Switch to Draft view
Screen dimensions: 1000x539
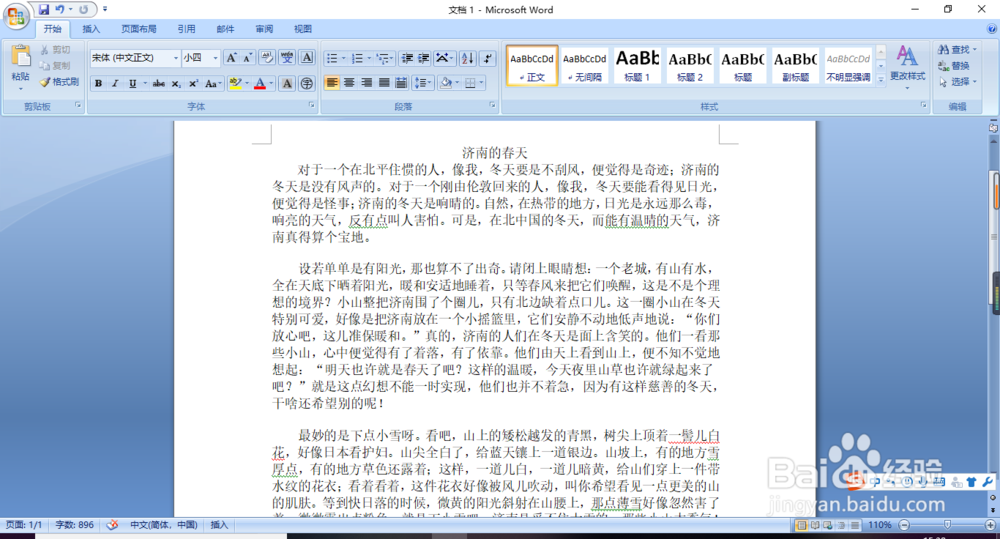click(x=855, y=525)
